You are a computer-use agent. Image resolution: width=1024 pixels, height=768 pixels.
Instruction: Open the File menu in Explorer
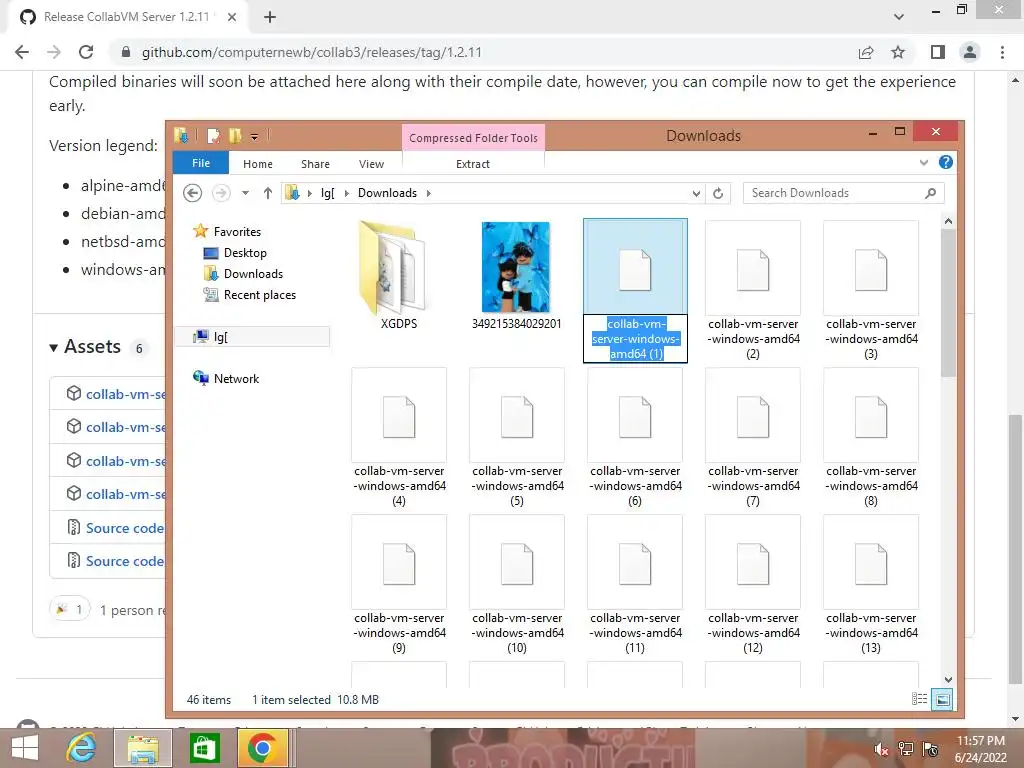[x=201, y=163]
